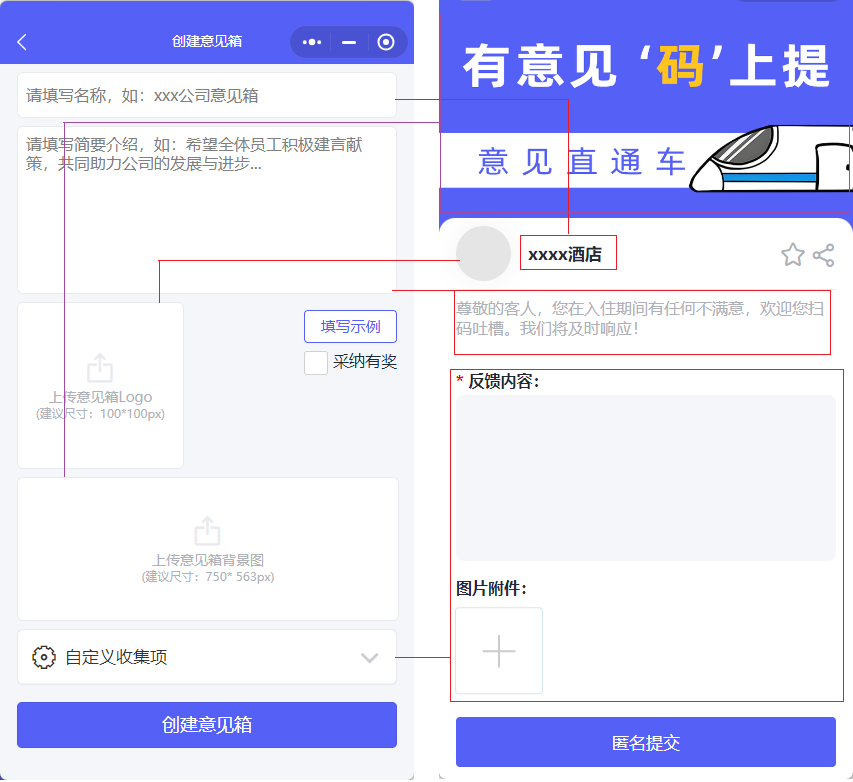This screenshot has width=853, height=782.
Task: Click the upload Logo icon
Action: [100, 368]
